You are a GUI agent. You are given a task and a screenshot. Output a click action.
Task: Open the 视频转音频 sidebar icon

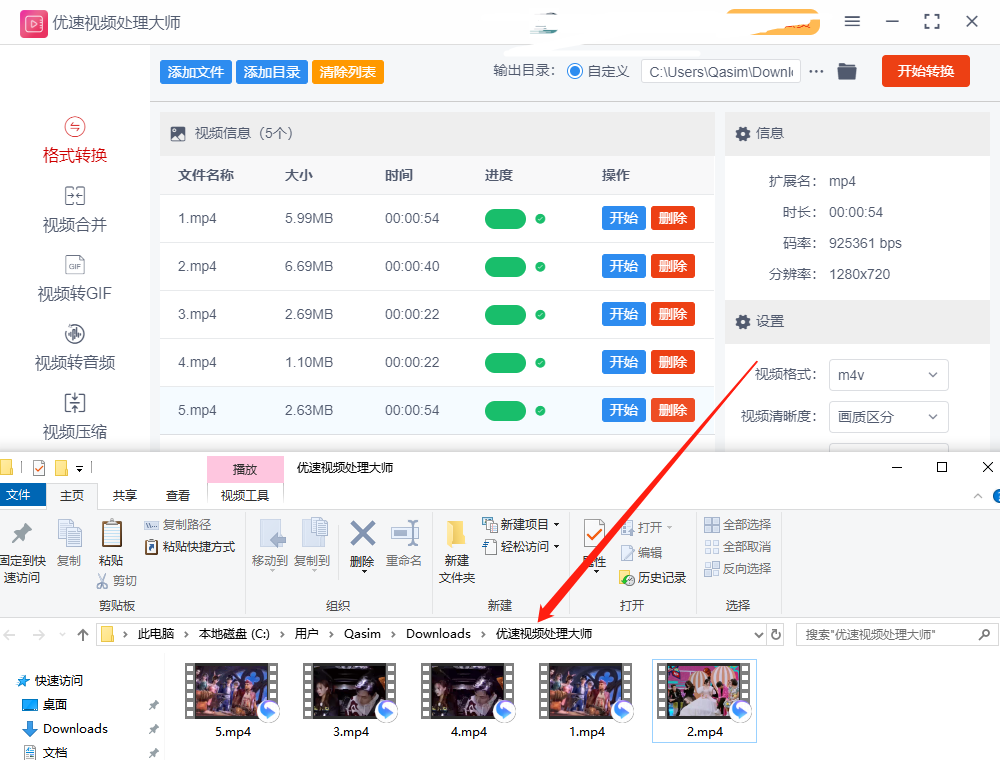pyautogui.click(x=75, y=333)
